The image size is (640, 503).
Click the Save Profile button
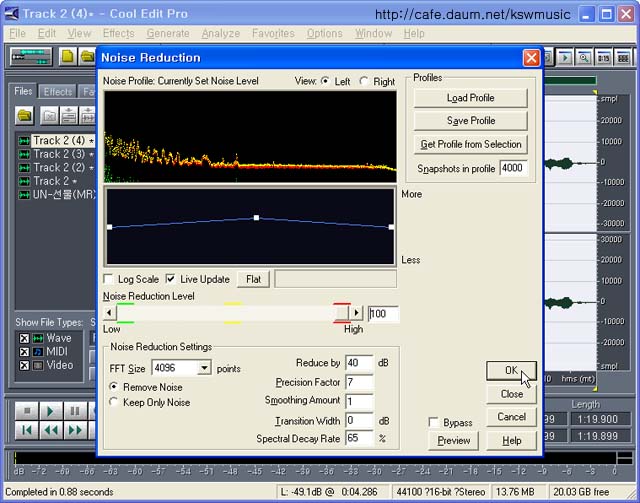(x=471, y=121)
